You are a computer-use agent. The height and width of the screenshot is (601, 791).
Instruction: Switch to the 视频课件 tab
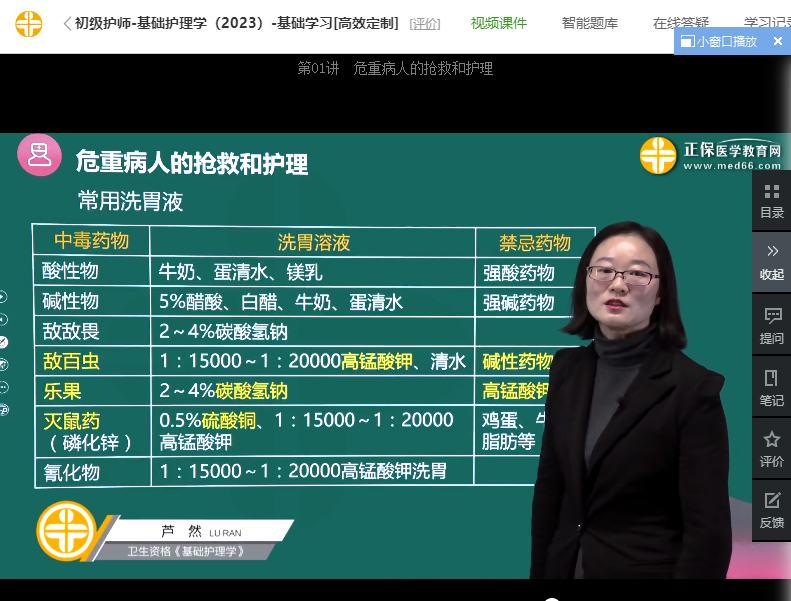499,23
